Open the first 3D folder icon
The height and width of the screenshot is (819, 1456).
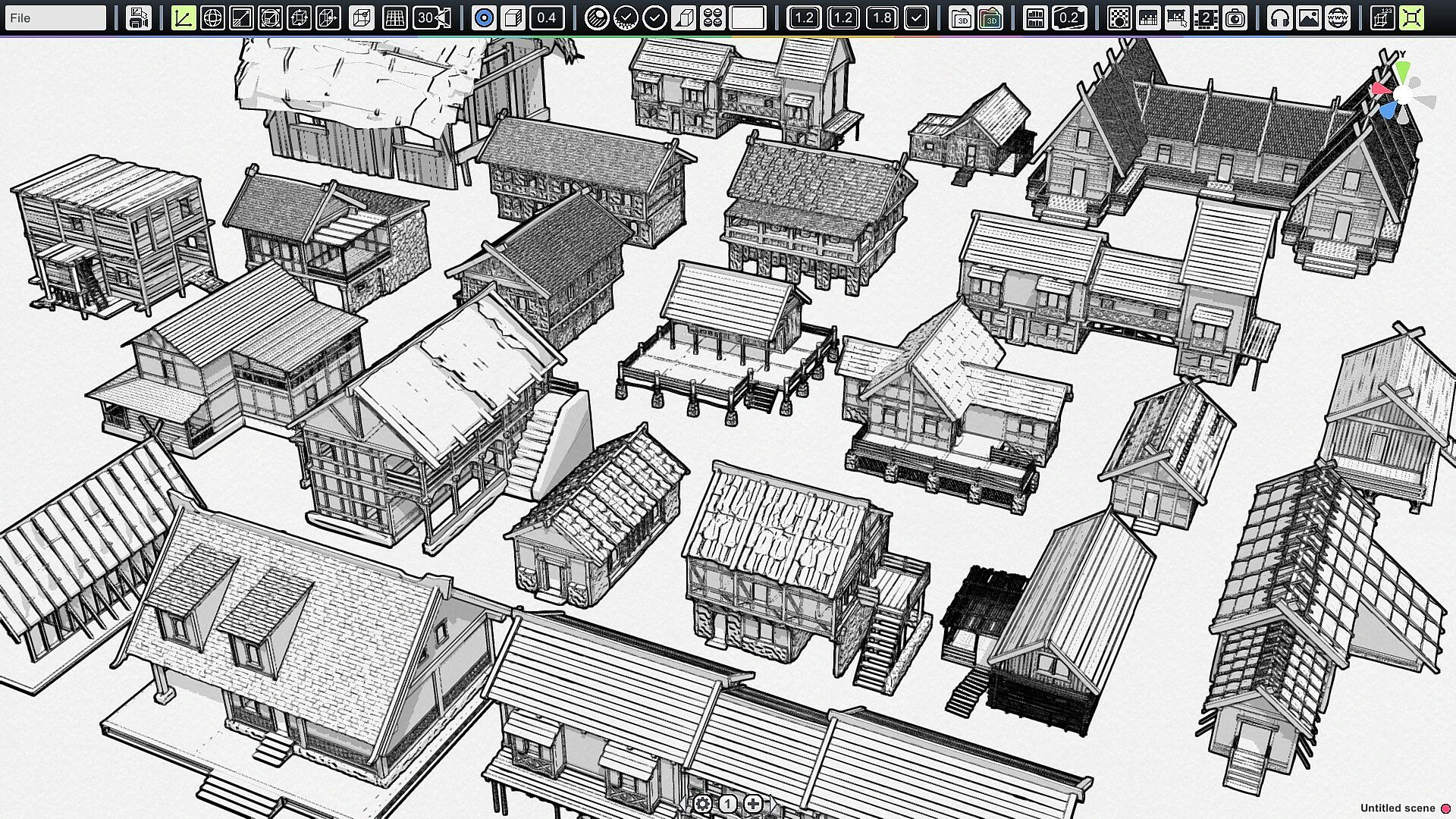[962, 17]
